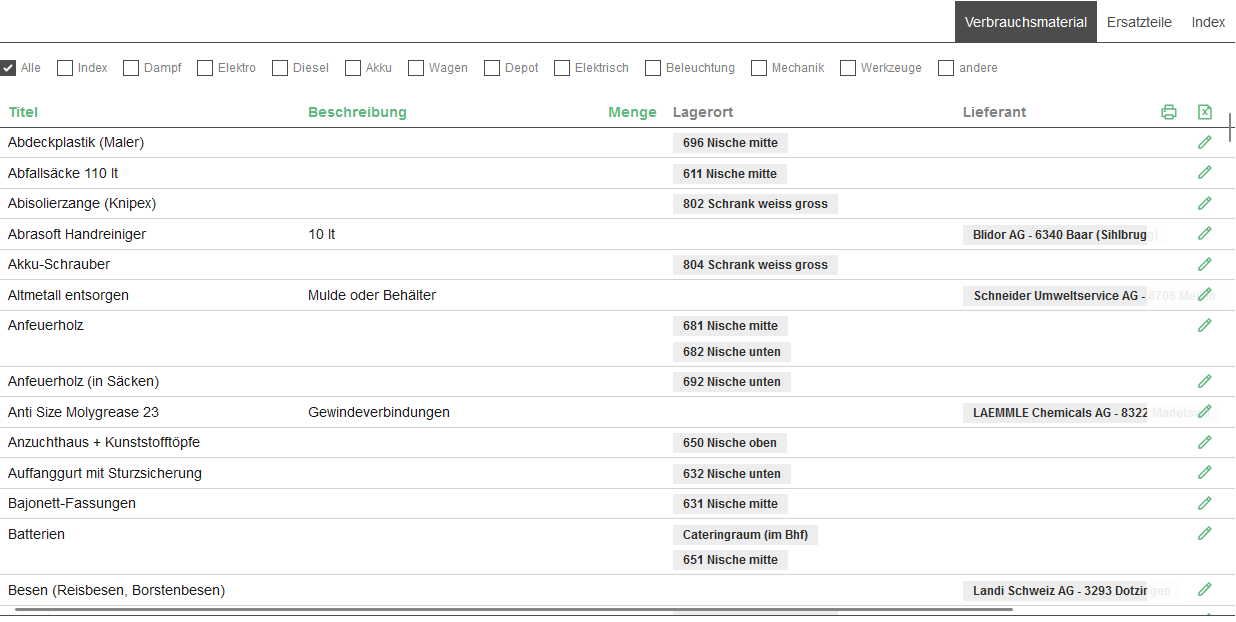The width and height of the screenshot is (1236, 622).
Task: Click the horizontal scrollbar at bottom
Action: (513, 608)
